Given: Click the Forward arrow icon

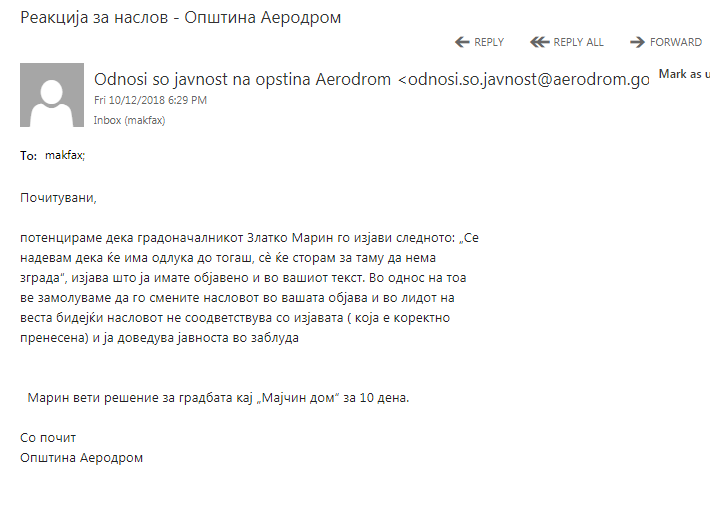Looking at the screenshot, I should tap(637, 42).
